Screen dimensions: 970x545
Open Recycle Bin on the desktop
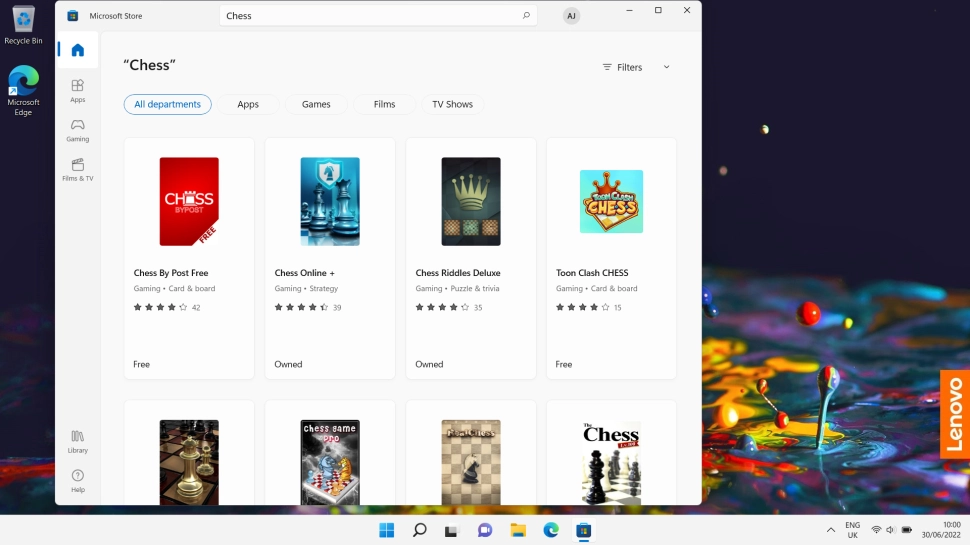[x=24, y=25]
